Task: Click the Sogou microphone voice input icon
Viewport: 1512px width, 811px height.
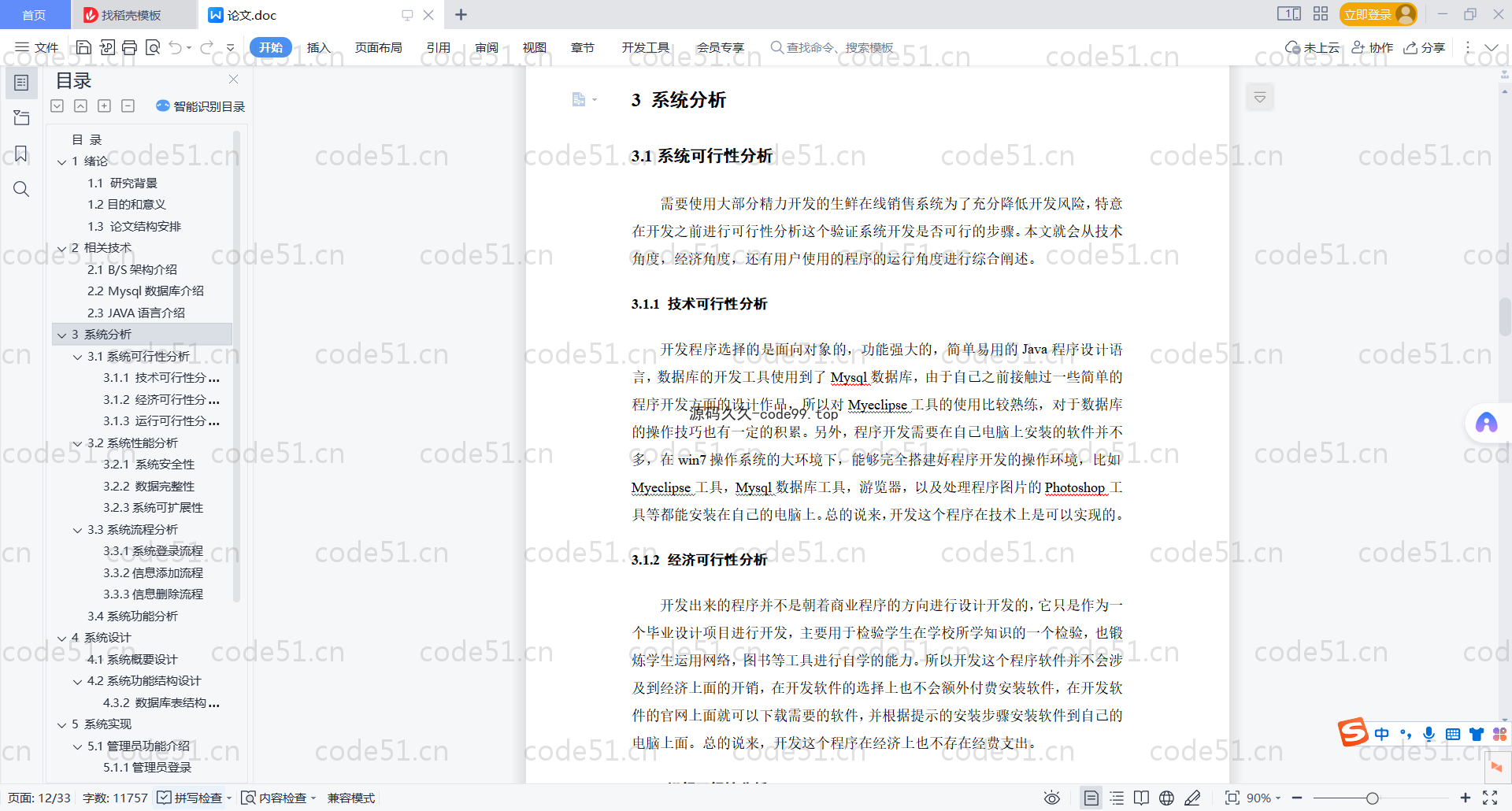Action: 1429,734
